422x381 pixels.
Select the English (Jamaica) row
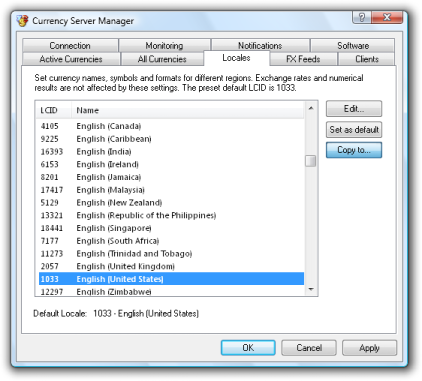(171, 177)
